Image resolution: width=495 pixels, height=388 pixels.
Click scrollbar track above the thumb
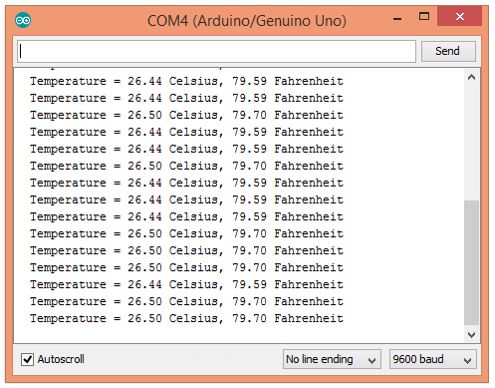click(471, 143)
